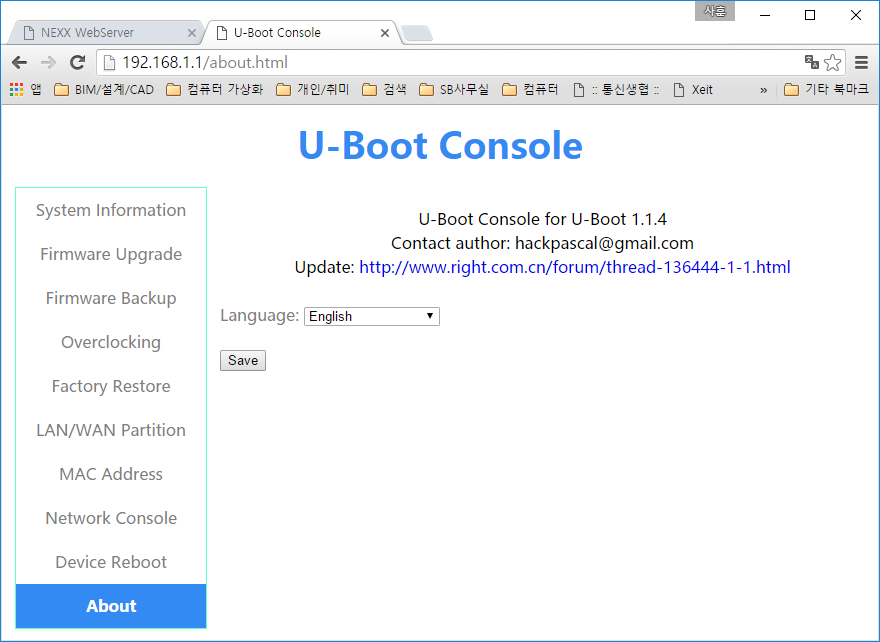880x642 pixels.
Task: Click the forward navigation arrow
Action: [x=48, y=62]
